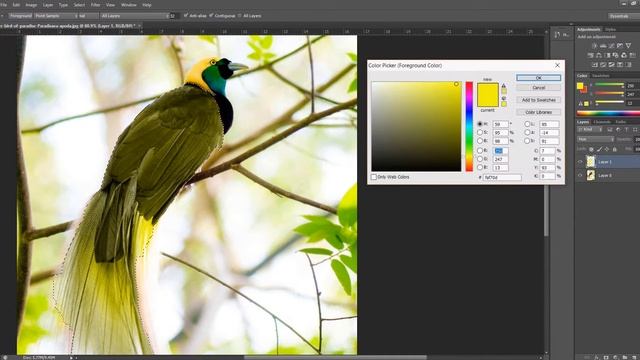Switch to the Styles panel tab
This screenshot has height=360, width=640.
point(610,29)
